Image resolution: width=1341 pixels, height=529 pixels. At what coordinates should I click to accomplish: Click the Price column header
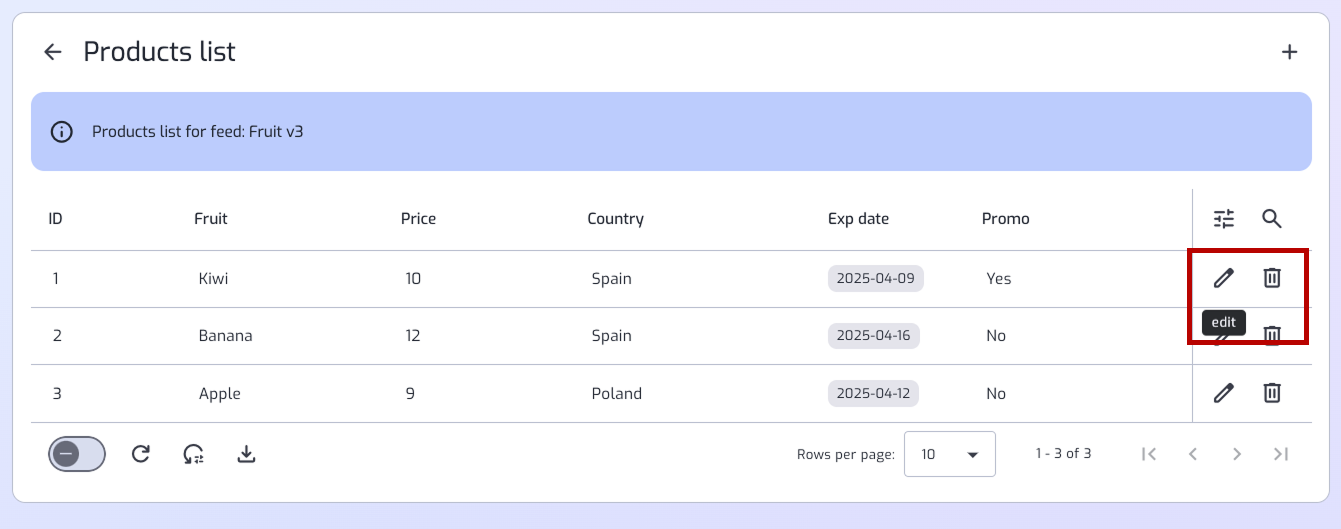(x=418, y=218)
